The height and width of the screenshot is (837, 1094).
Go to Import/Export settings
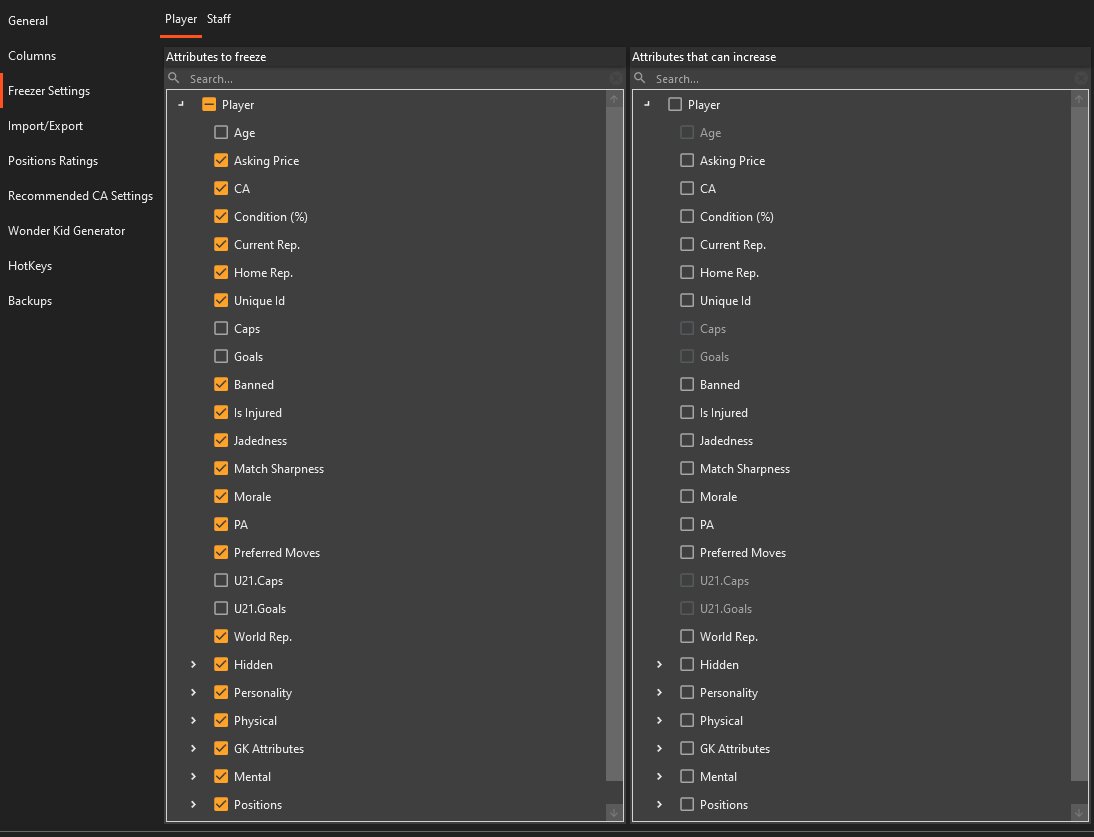point(45,126)
